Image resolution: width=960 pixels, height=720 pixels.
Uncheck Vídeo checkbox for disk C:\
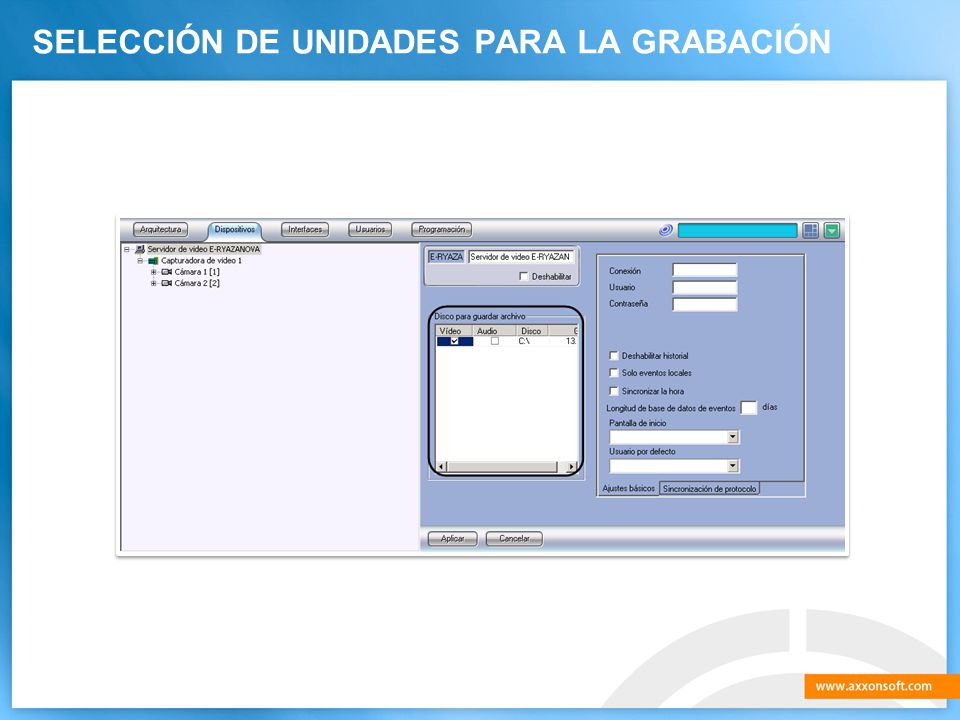tap(454, 341)
